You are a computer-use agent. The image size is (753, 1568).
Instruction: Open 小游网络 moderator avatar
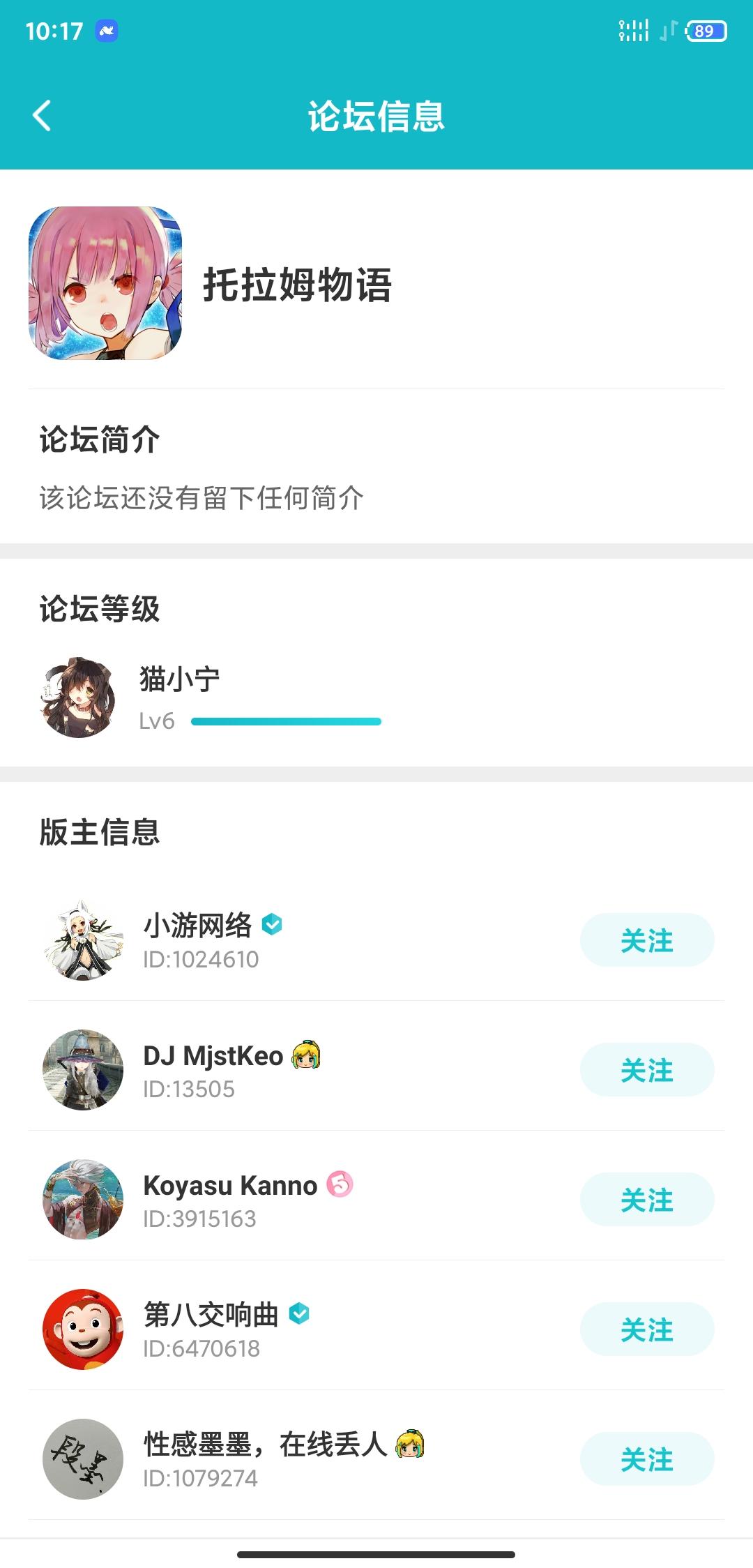(x=83, y=940)
